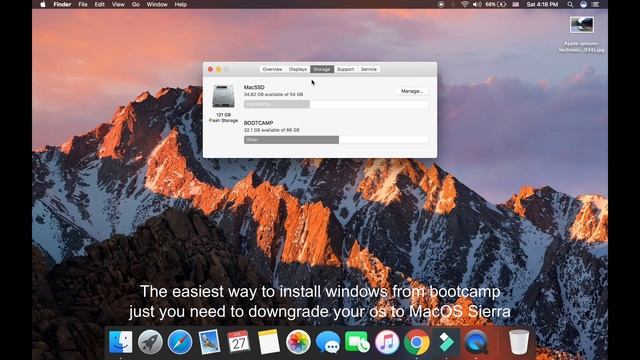Open Messages from the dock
Image resolution: width=640 pixels, height=360 pixels.
click(x=328, y=342)
